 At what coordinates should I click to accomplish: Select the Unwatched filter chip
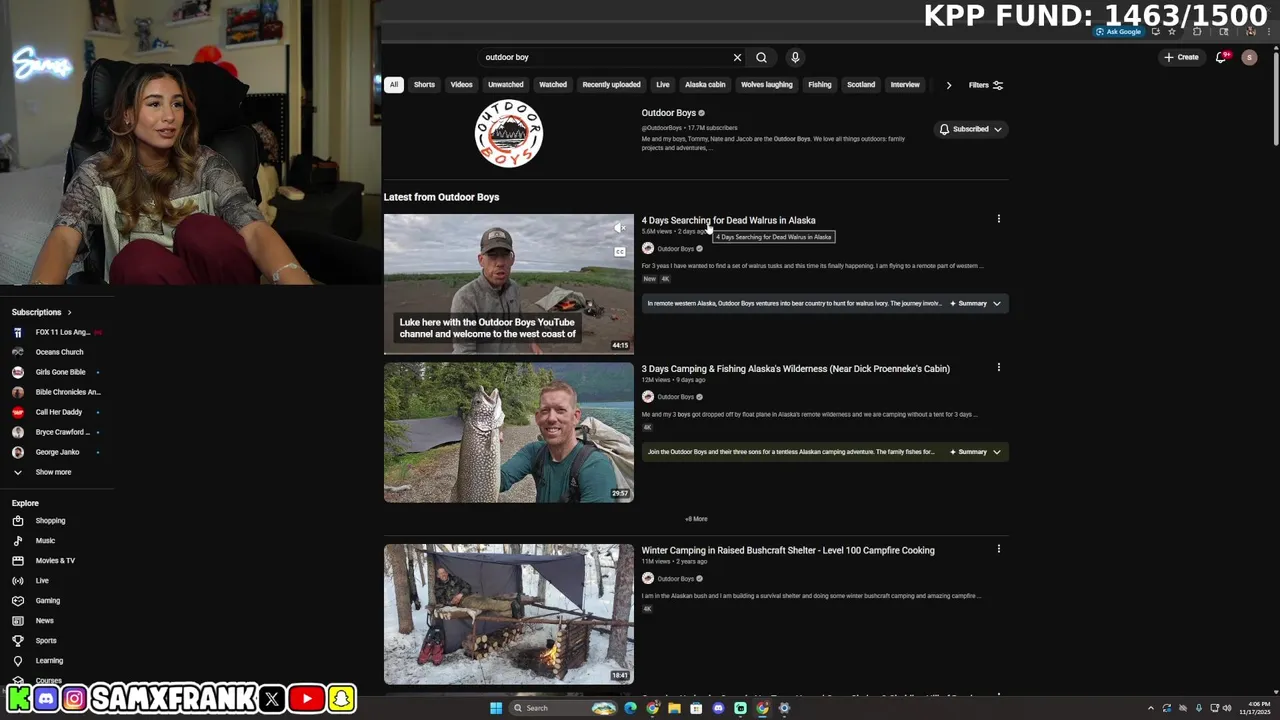pos(506,85)
